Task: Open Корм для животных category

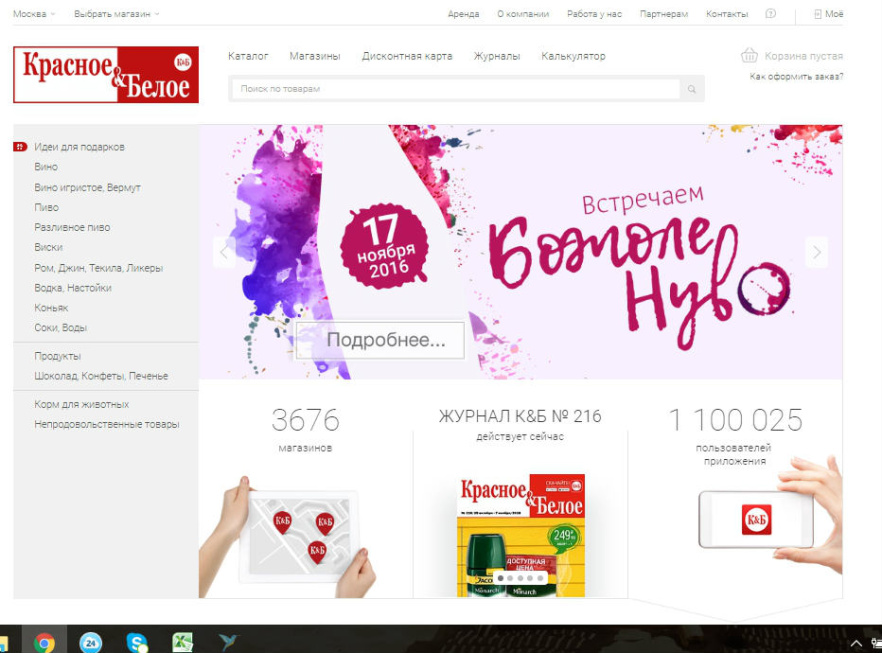Action: [x=82, y=404]
